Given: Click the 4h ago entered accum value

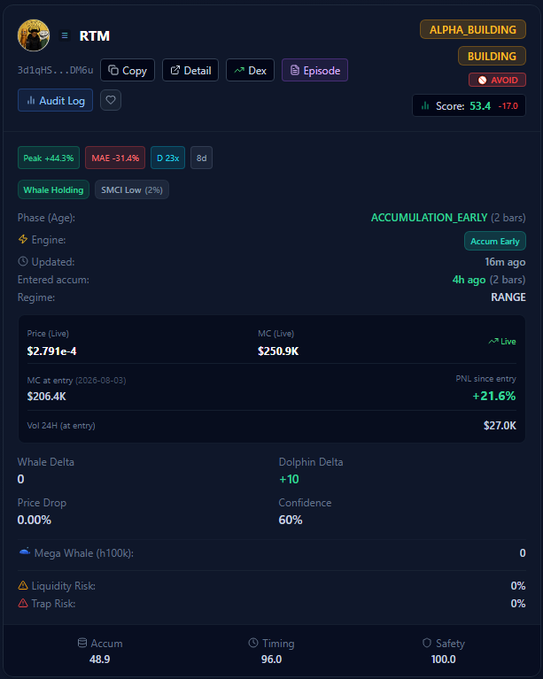Looking at the screenshot, I should (469, 280).
